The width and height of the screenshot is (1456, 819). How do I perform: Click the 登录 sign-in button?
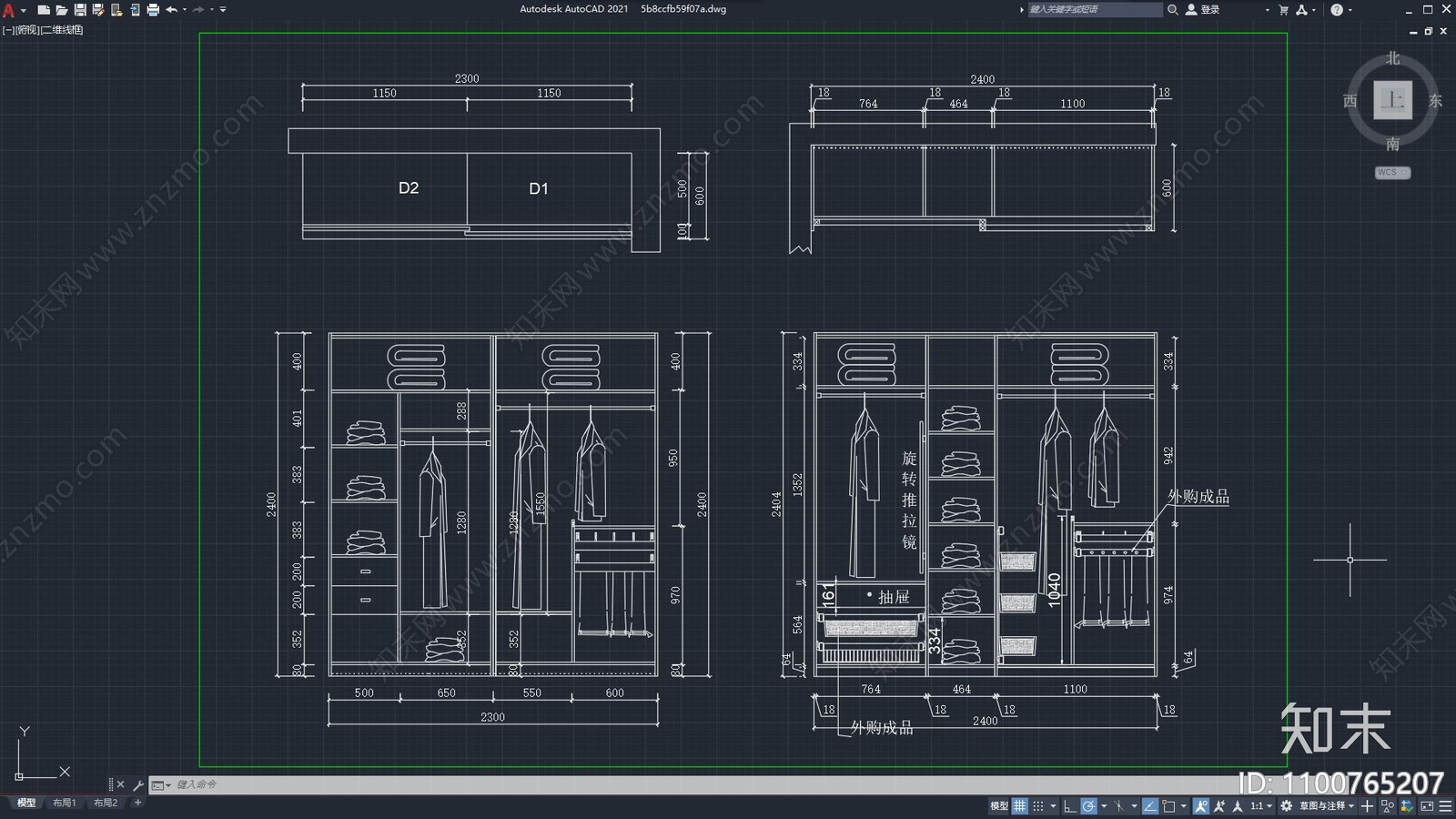(1203, 9)
